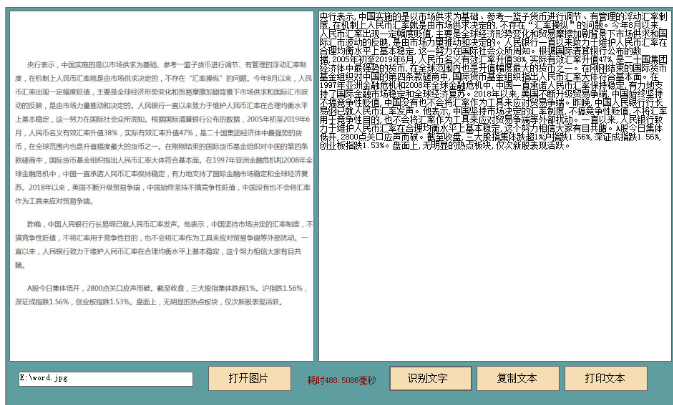The image size is (673, 405).
Task: Copy the recognized text with 复制文本
Action: [x=516, y=379]
